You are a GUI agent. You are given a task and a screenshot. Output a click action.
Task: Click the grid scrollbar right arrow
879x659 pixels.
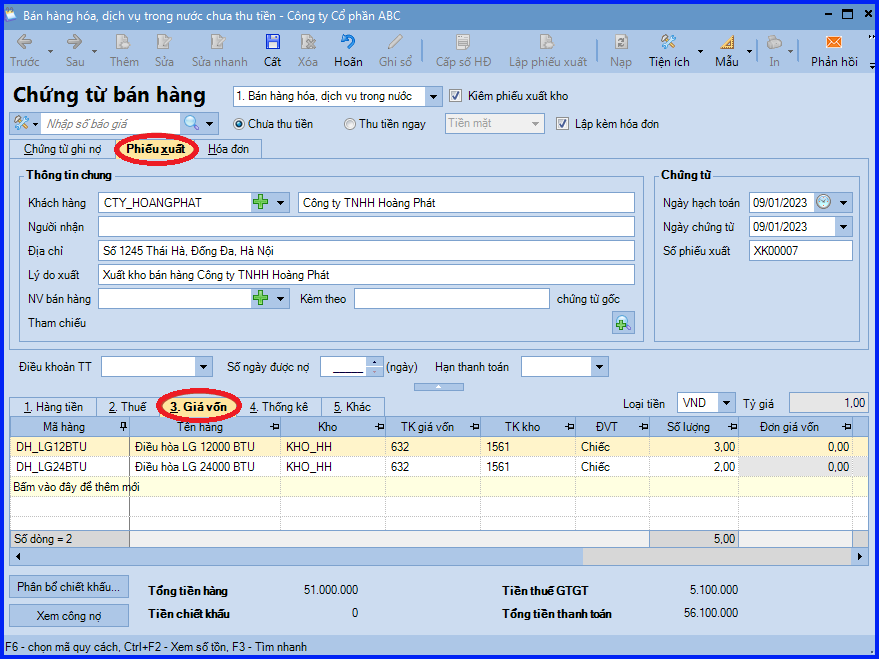pos(861,556)
